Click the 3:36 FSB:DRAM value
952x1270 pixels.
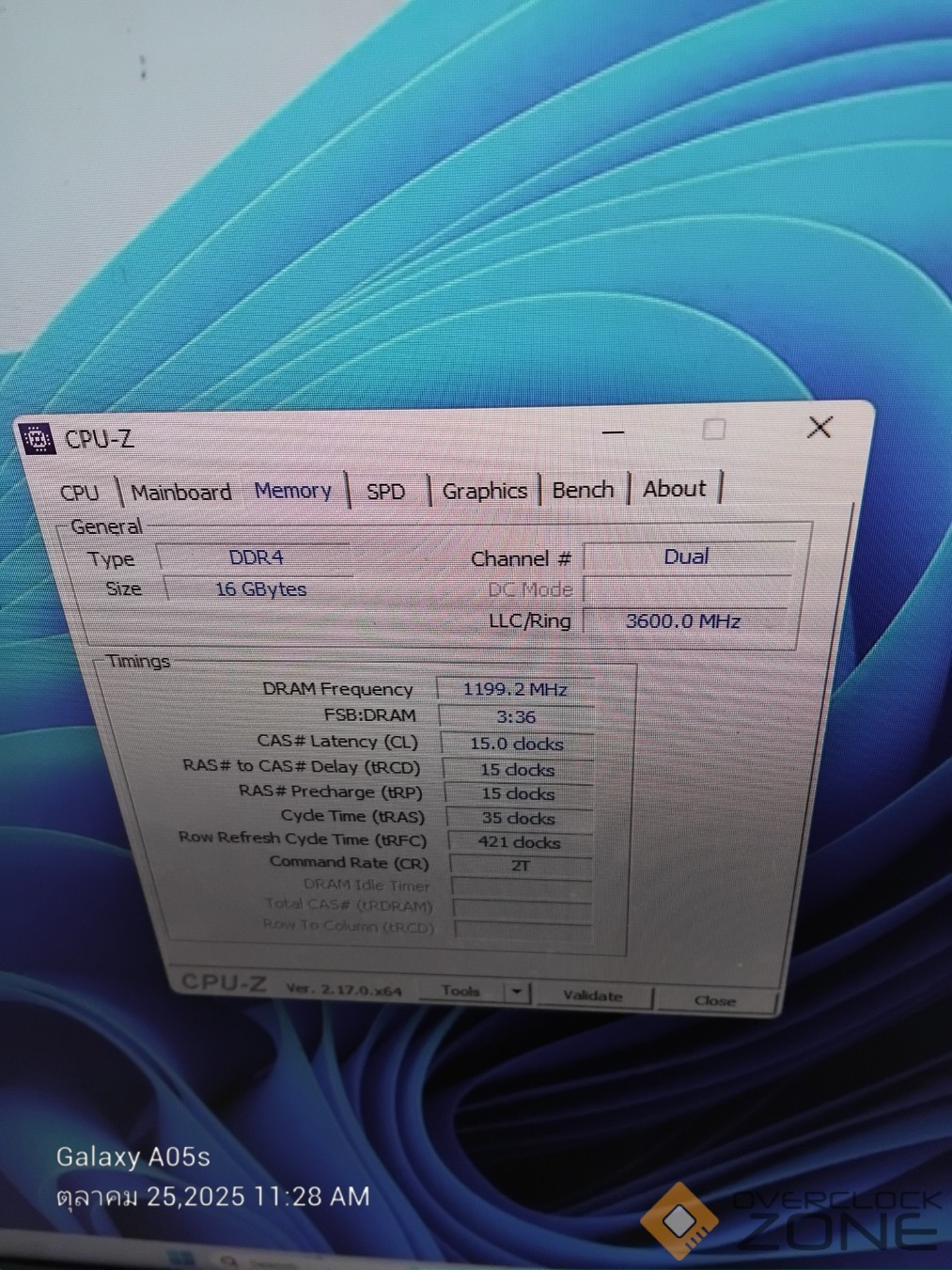pyautogui.click(x=517, y=716)
